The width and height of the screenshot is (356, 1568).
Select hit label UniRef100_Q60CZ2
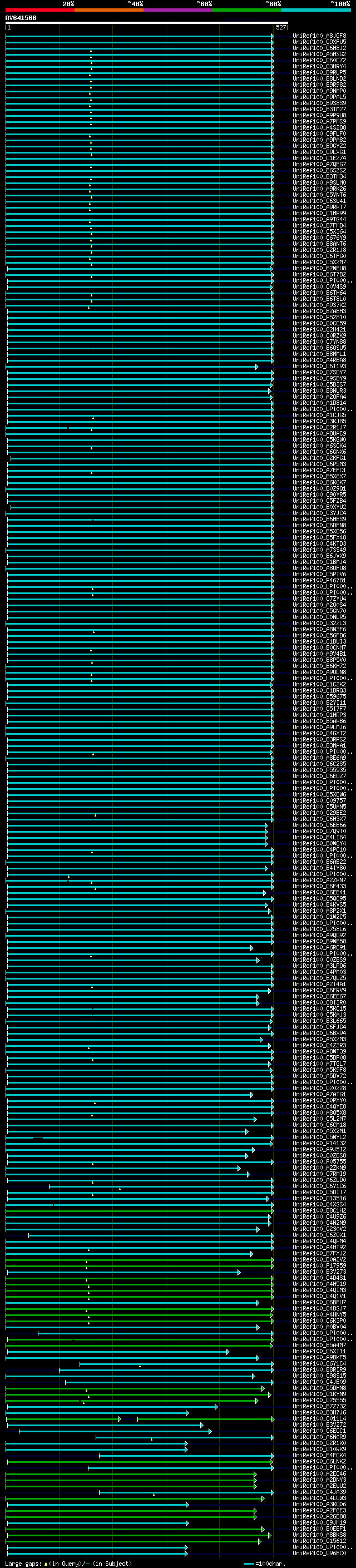319,60
